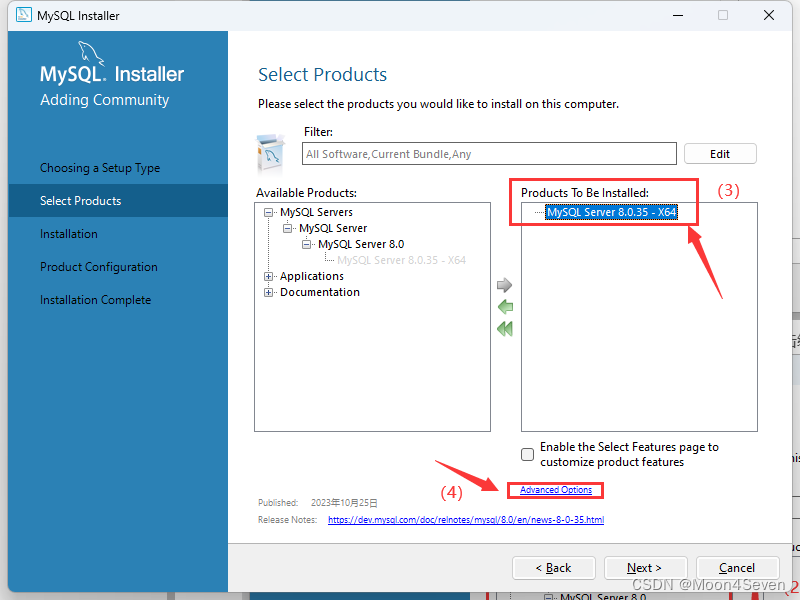This screenshot has width=800, height=600.
Task: Click the Edit button next to Filter
Action: pyautogui.click(x=720, y=153)
